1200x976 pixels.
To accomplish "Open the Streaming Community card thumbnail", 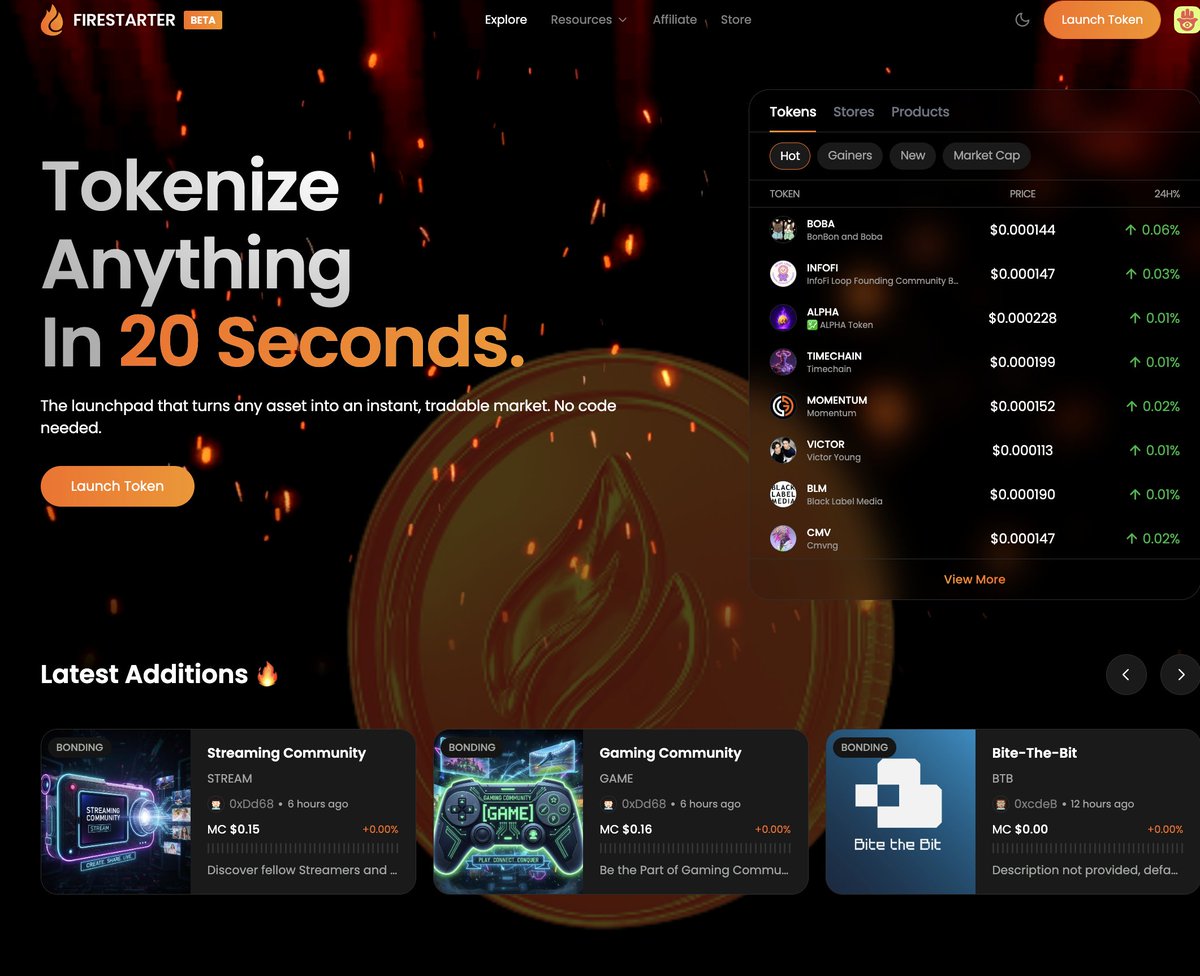I will [x=116, y=811].
